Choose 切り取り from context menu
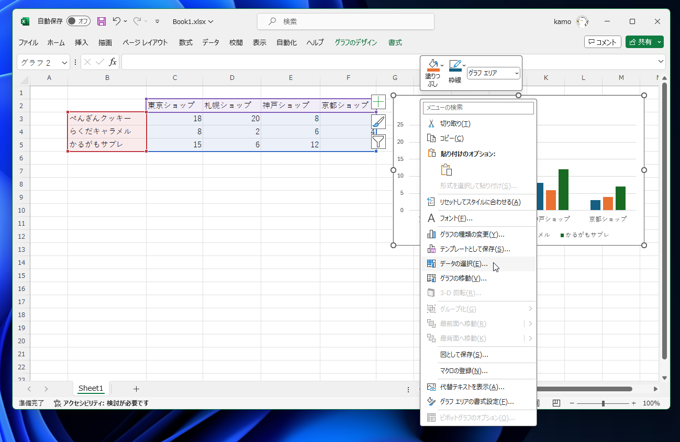Image resolution: width=680 pixels, height=442 pixels. [478, 124]
